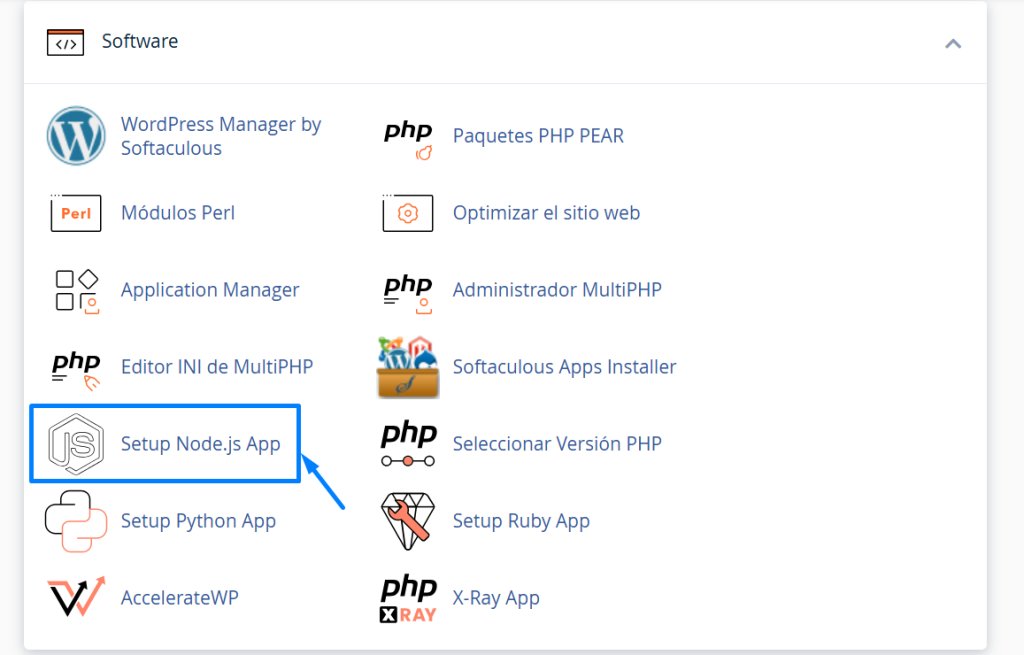
Task: Open the Softaculous Apps Installer link
Action: 564,367
